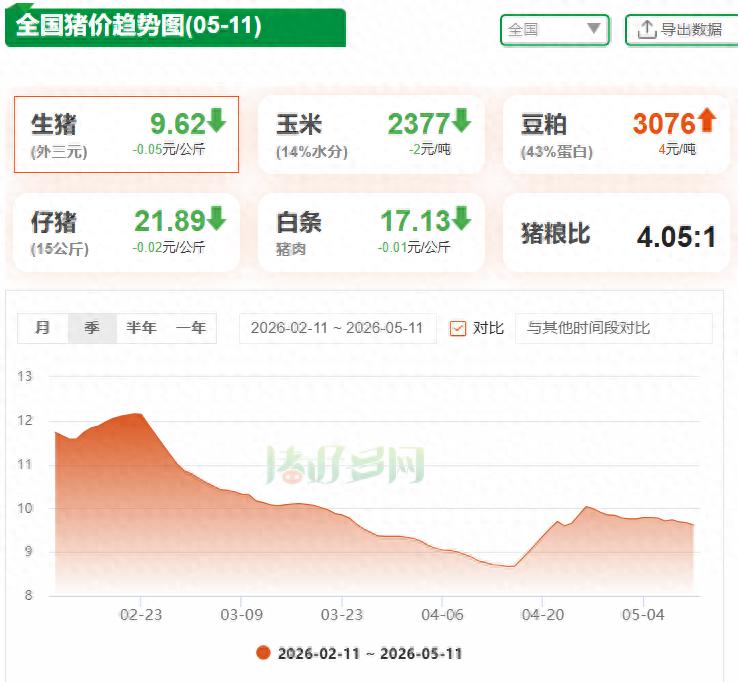Click the orange legend dot
The image size is (738, 682).
click(263, 653)
